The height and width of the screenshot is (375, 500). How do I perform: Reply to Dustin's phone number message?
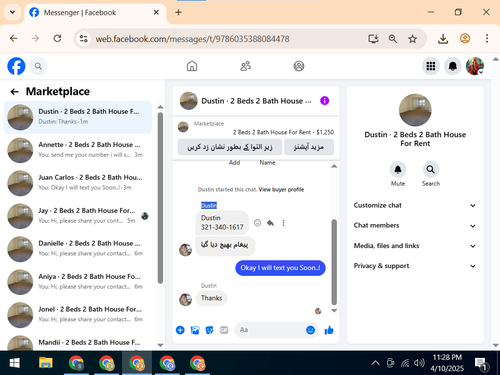click(x=270, y=223)
